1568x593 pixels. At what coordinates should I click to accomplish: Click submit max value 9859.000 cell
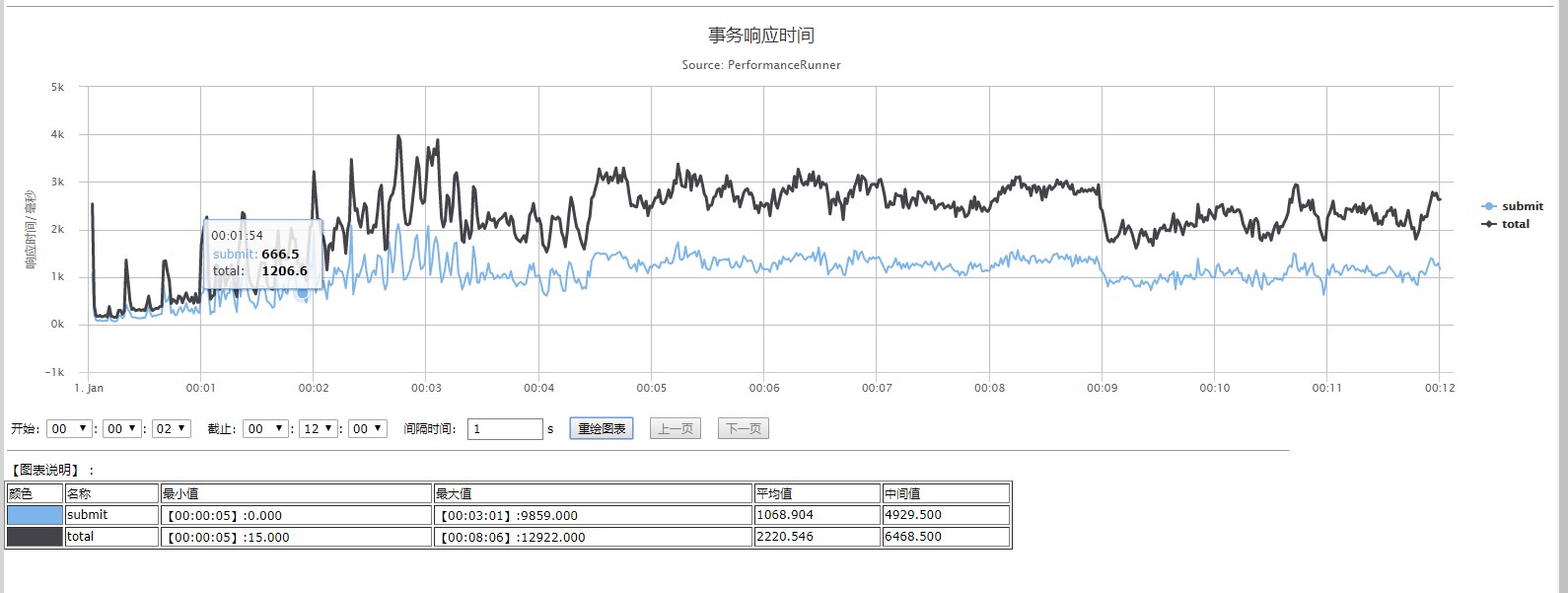pos(593,515)
